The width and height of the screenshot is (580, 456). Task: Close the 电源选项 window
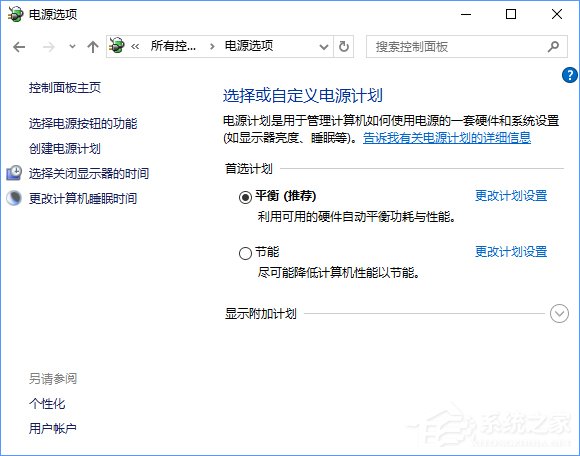point(557,14)
